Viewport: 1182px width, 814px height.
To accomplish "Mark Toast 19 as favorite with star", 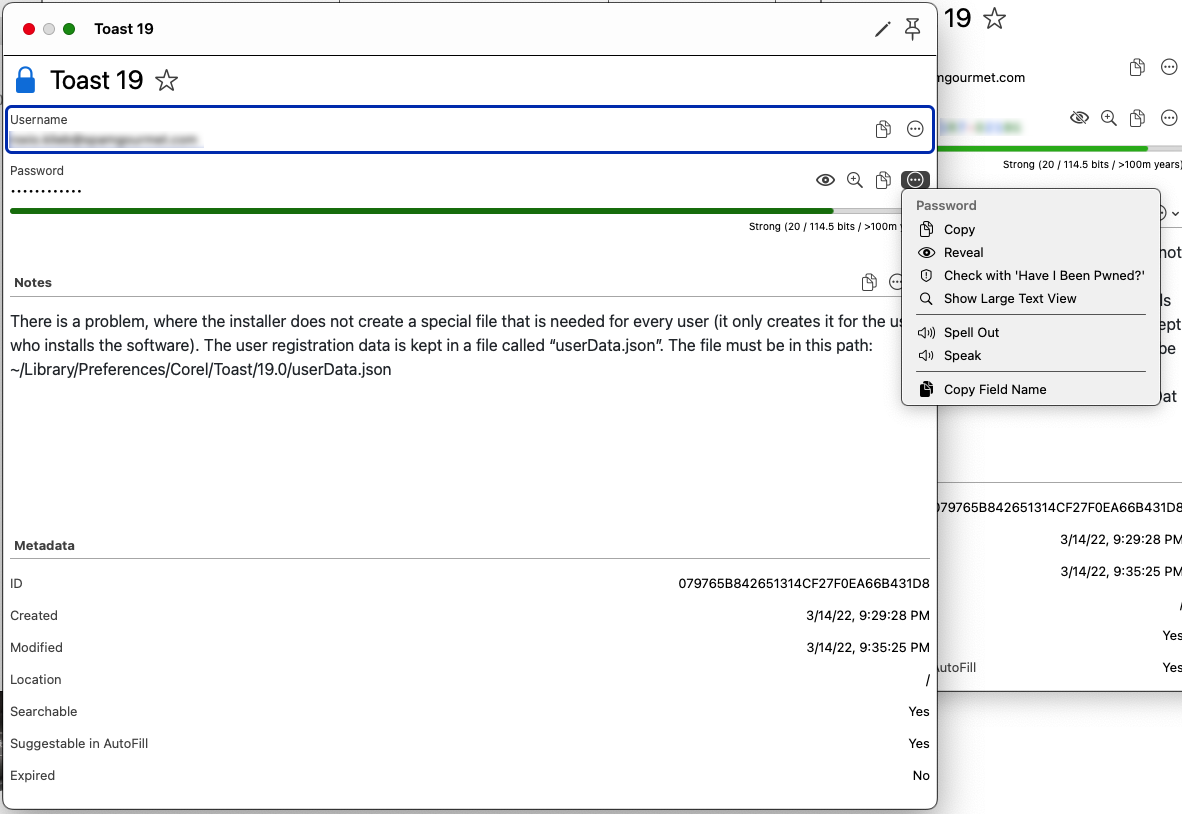I will click(x=167, y=81).
